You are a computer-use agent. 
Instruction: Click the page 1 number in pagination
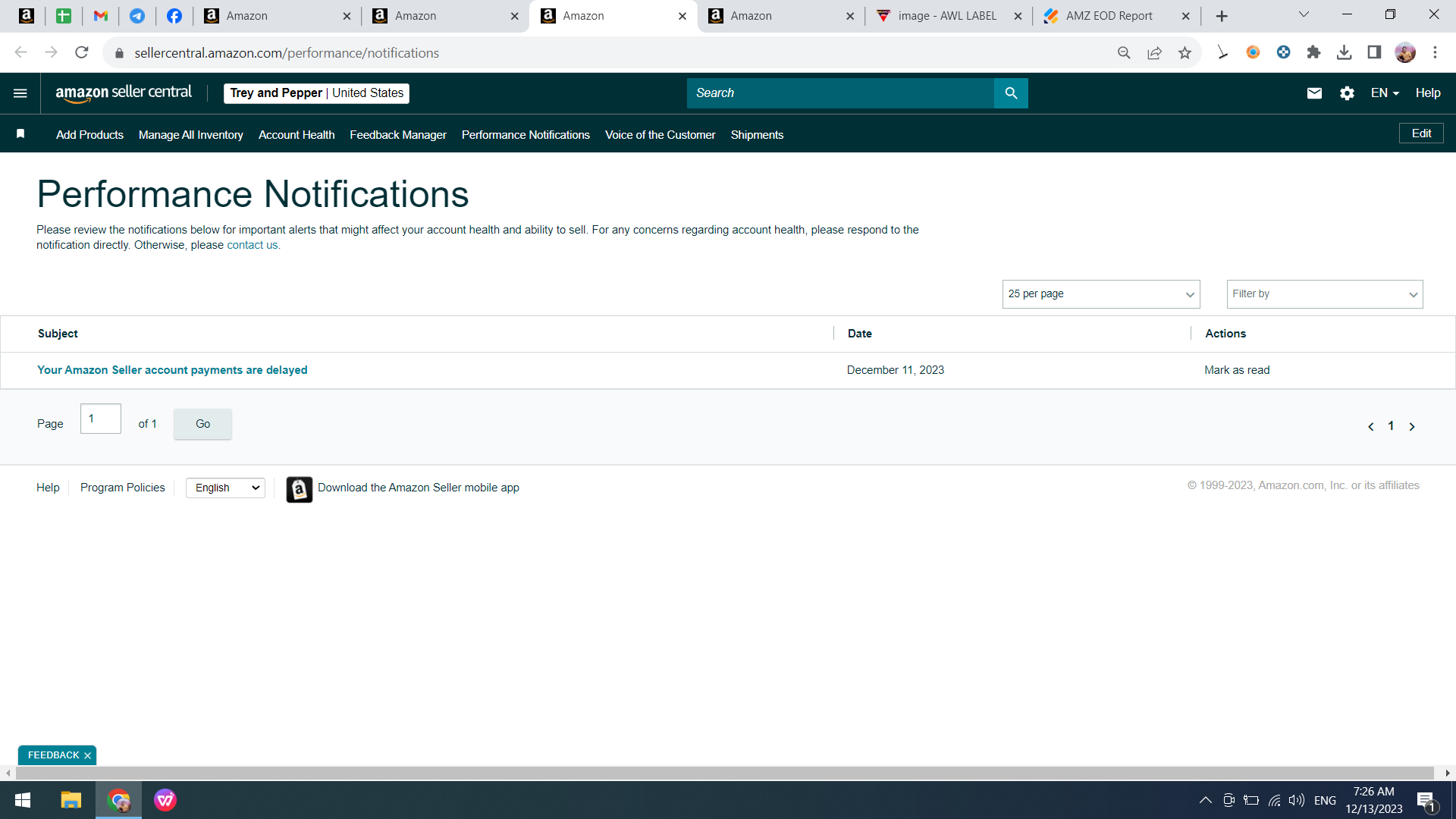coord(1391,426)
